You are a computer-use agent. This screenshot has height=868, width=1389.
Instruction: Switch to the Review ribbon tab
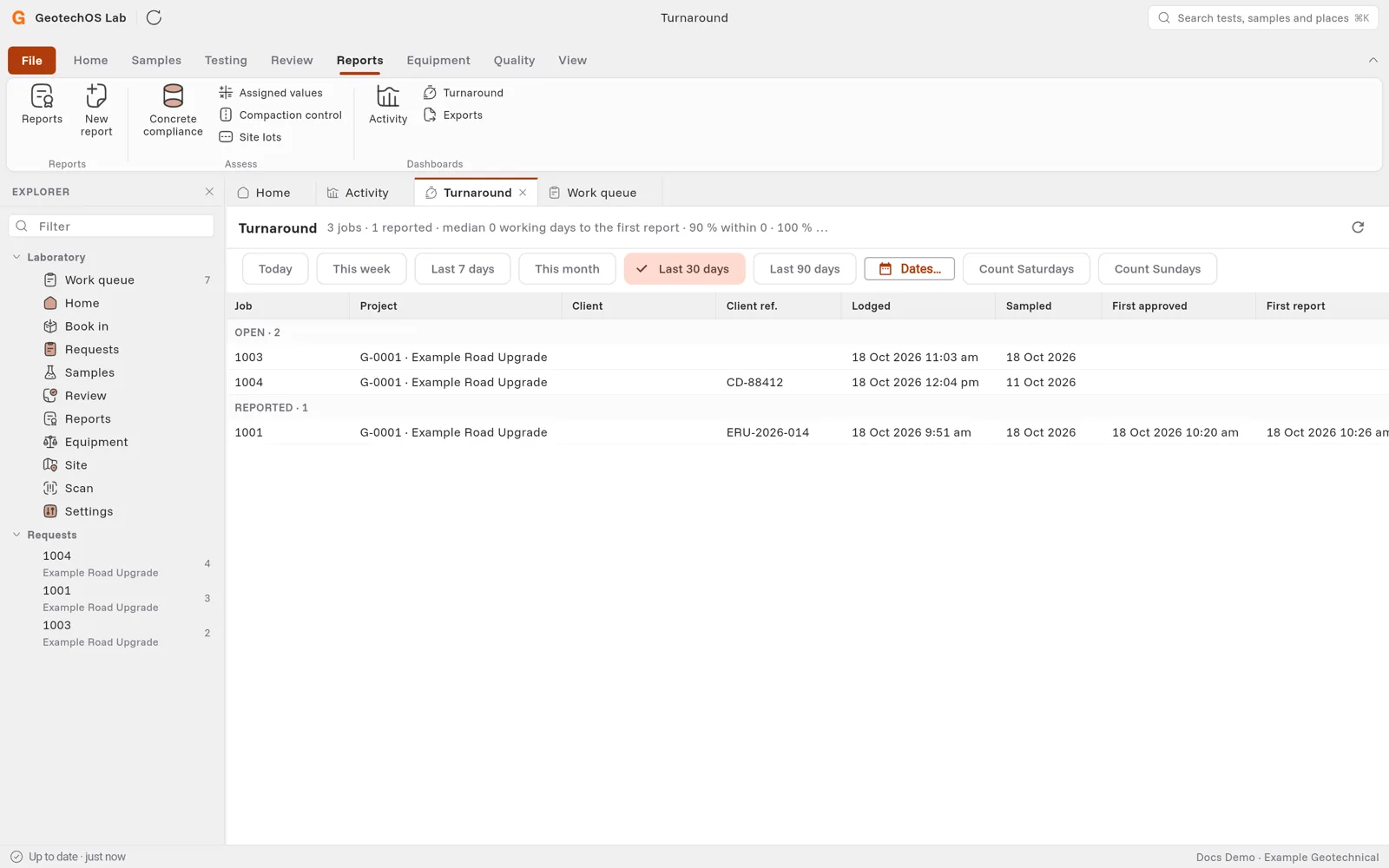coord(292,60)
